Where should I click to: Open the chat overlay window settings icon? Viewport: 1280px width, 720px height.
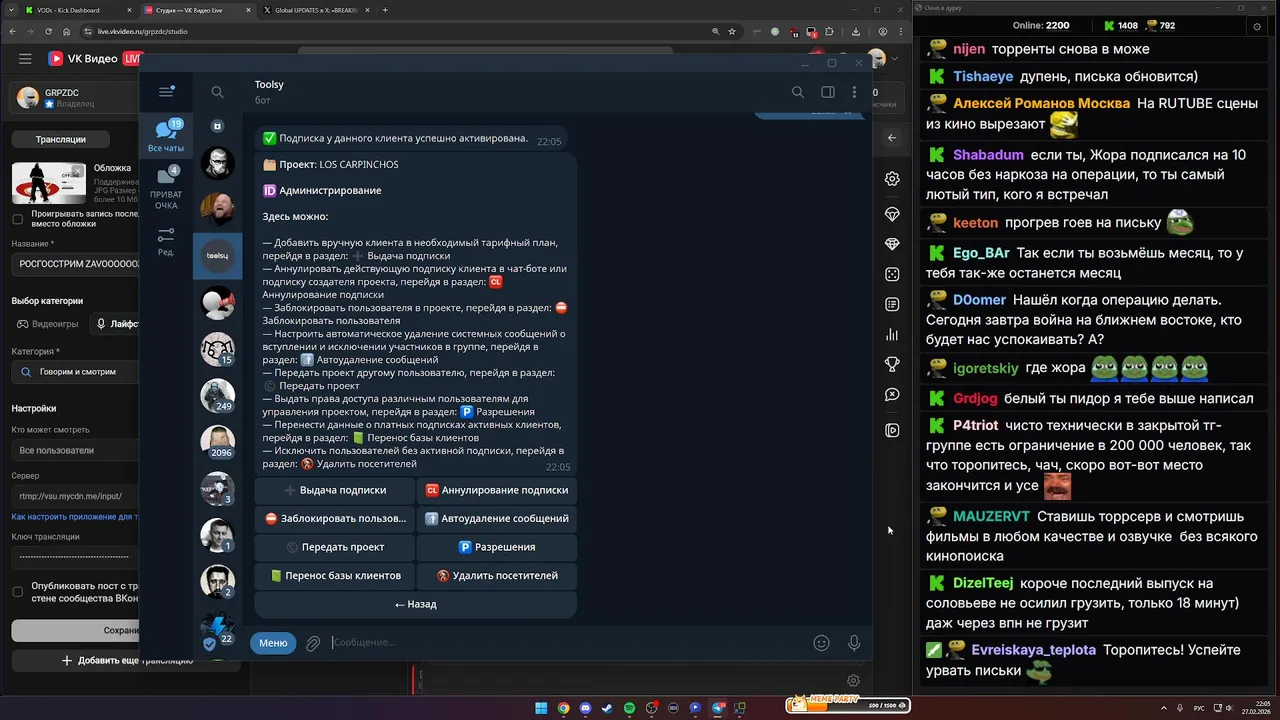click(1257, 27)
